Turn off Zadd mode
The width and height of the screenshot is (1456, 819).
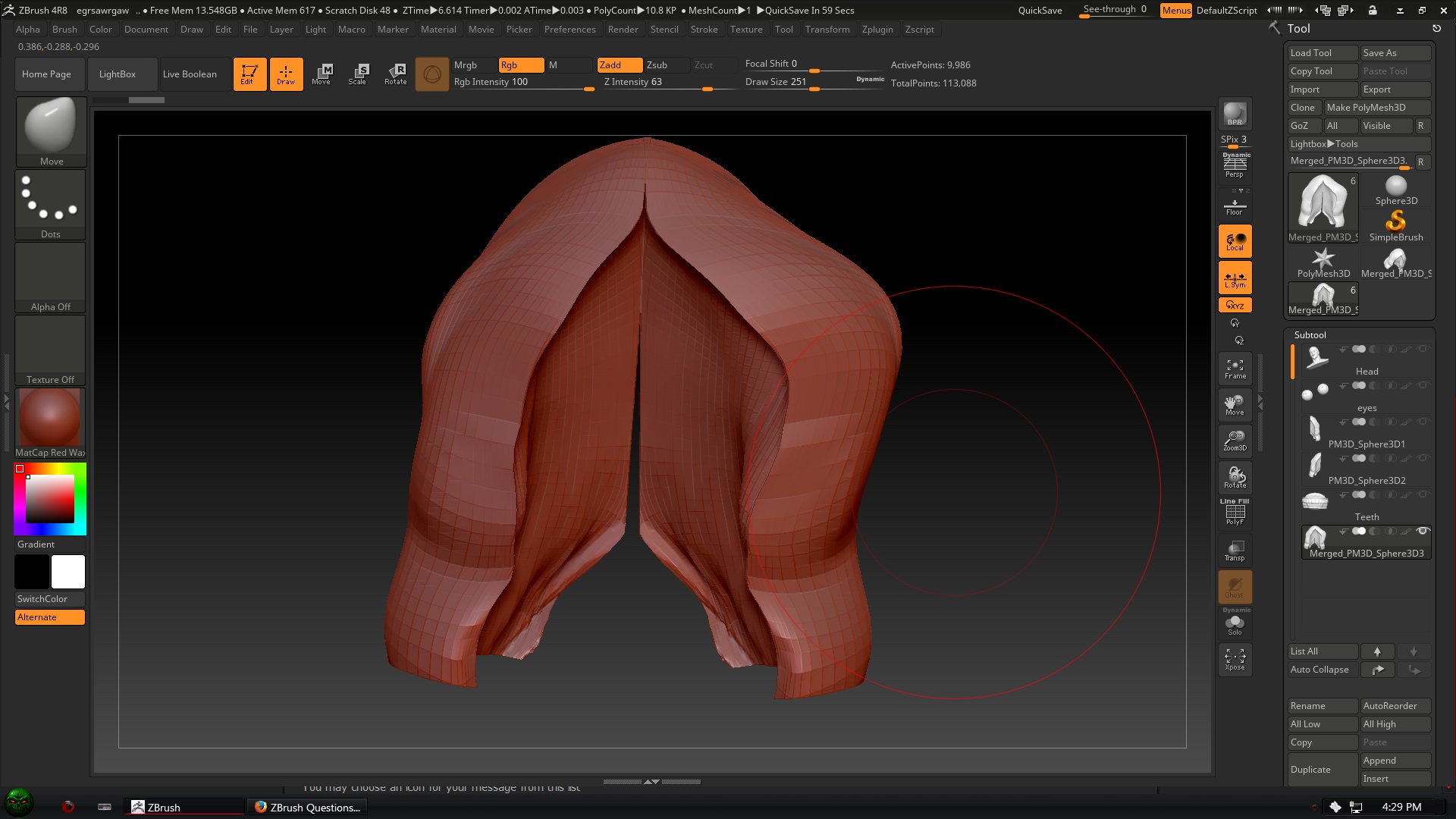click(x=619, y=65)
